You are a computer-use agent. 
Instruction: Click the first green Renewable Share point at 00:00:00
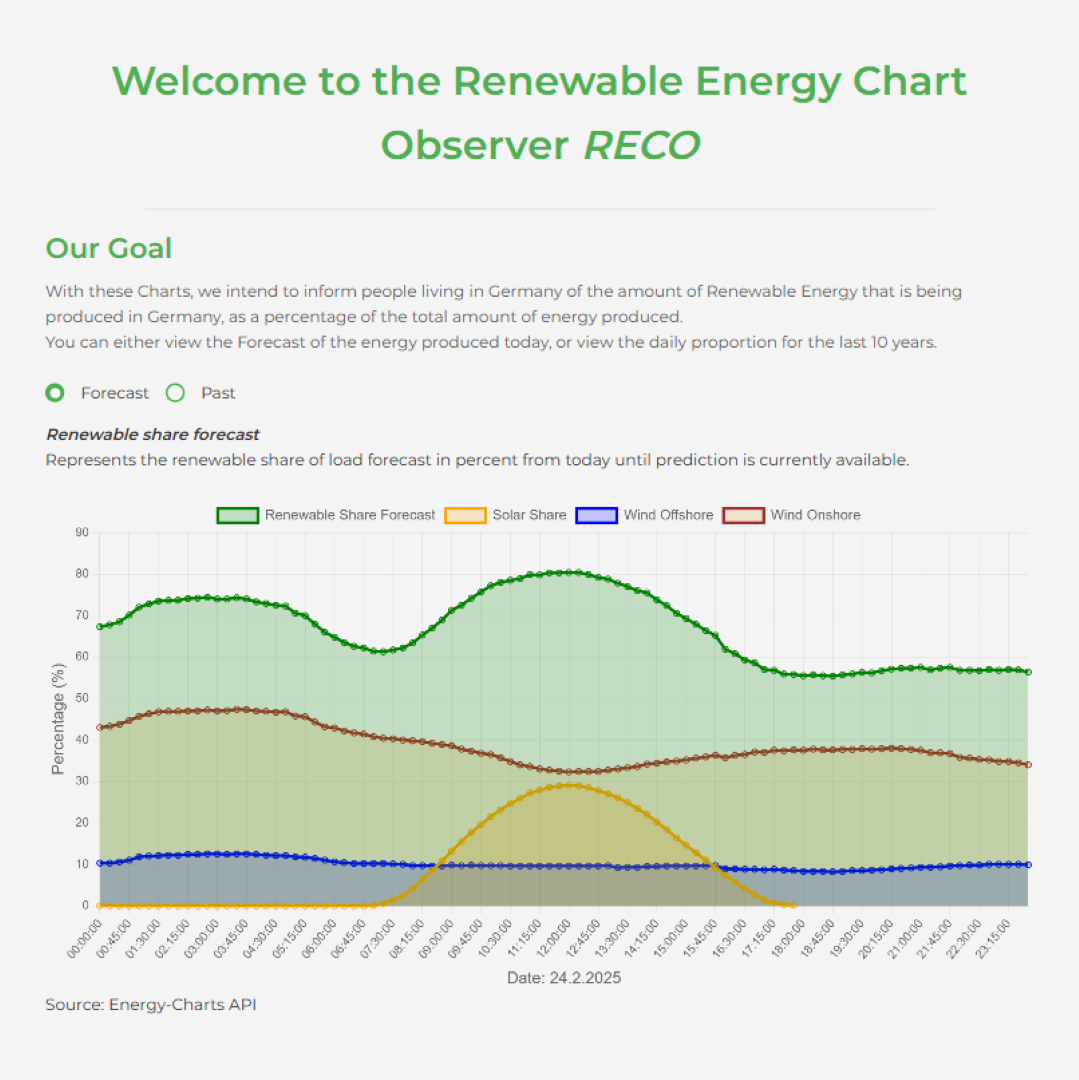tap(100, 627)
